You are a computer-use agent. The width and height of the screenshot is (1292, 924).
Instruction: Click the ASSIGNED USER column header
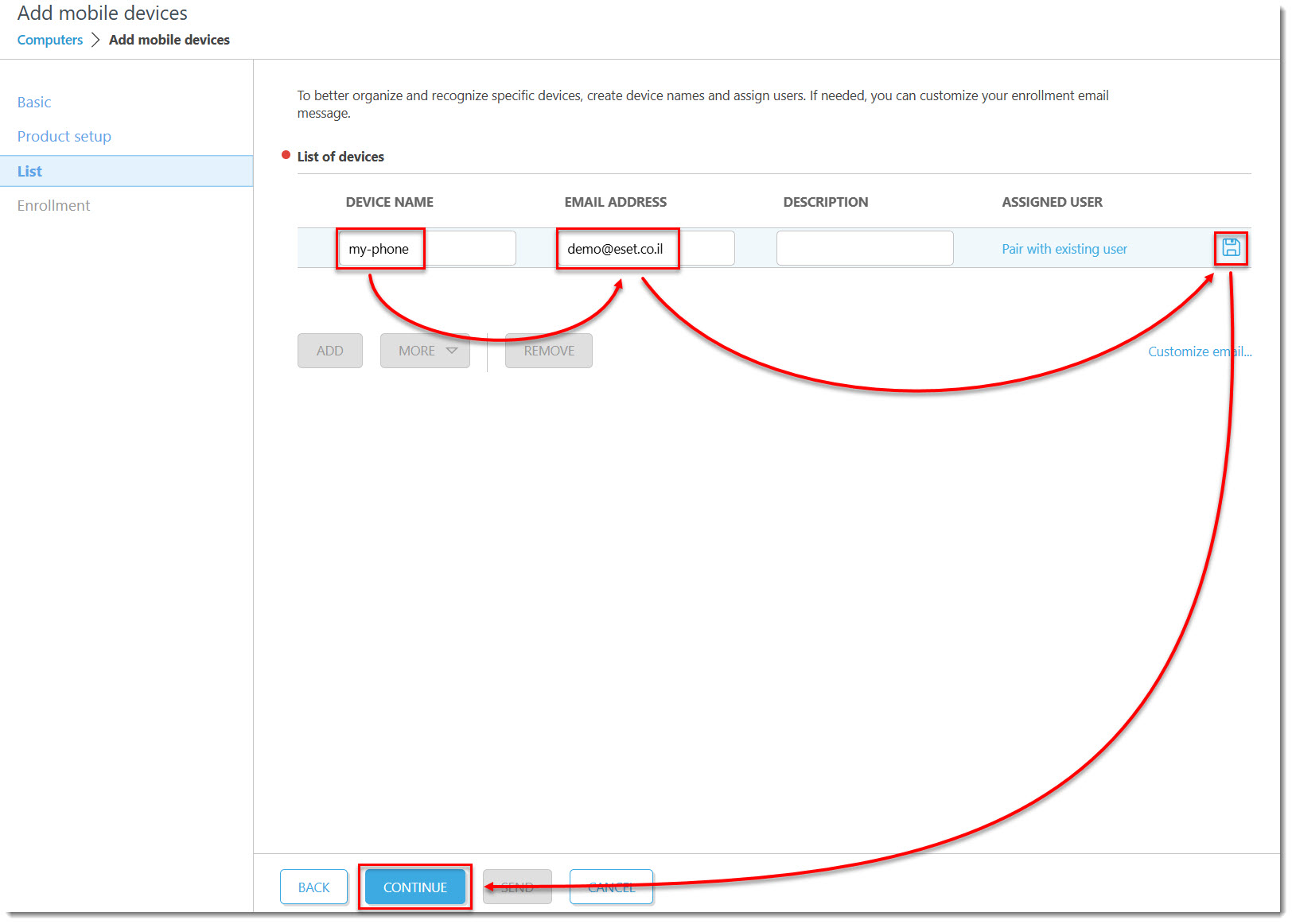(x=1052, y=202)
